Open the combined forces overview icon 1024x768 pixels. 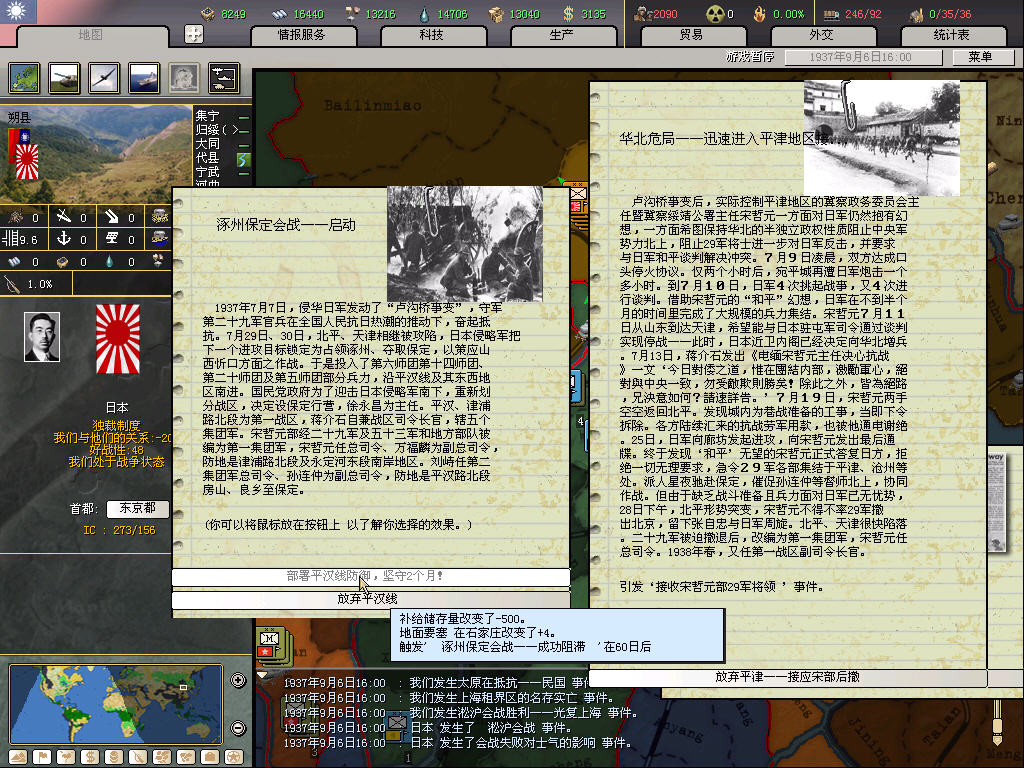click(224, 78)
